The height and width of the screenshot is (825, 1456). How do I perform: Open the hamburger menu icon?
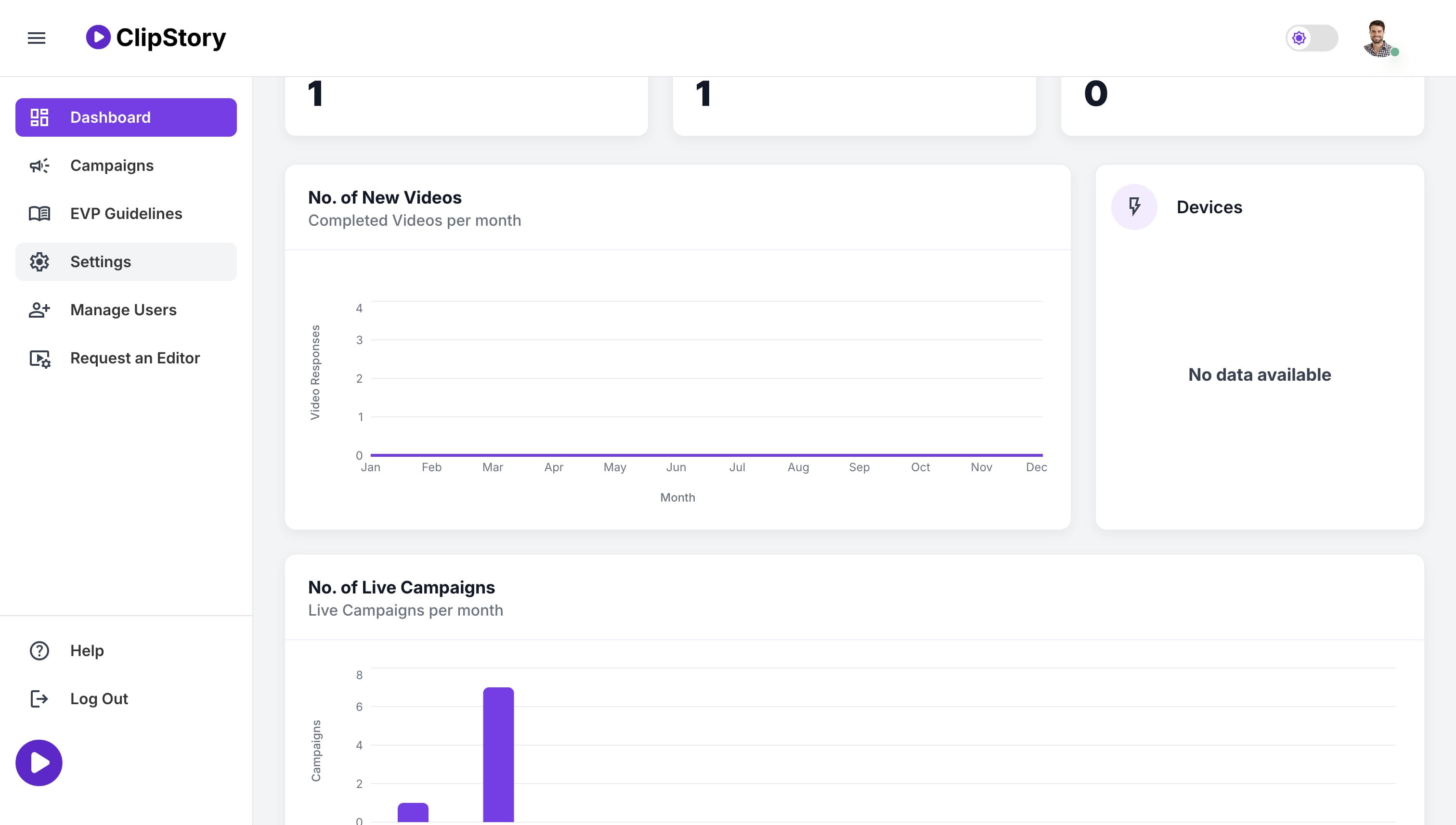tap(36, 38)
